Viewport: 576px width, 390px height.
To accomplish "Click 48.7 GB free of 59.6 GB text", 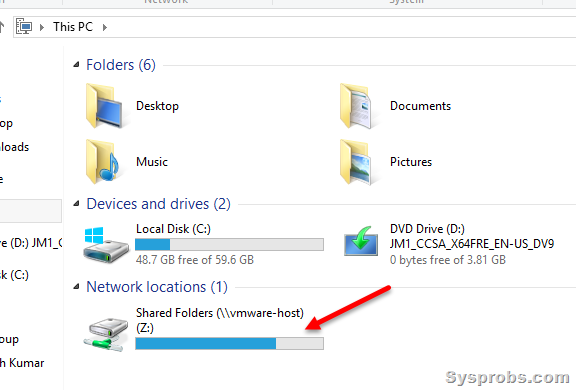I will [195, 260].
